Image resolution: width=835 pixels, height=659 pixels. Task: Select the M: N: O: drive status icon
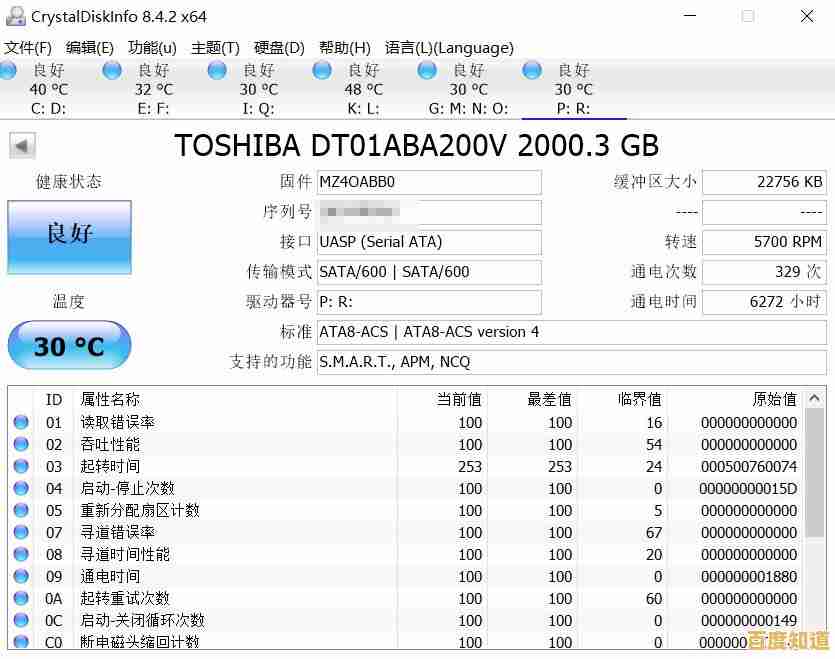coord(426,70)
